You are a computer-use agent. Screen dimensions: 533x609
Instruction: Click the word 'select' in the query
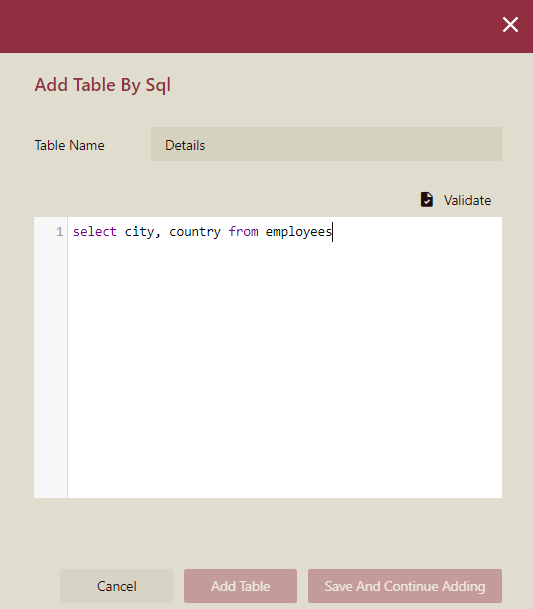point(95,232)
